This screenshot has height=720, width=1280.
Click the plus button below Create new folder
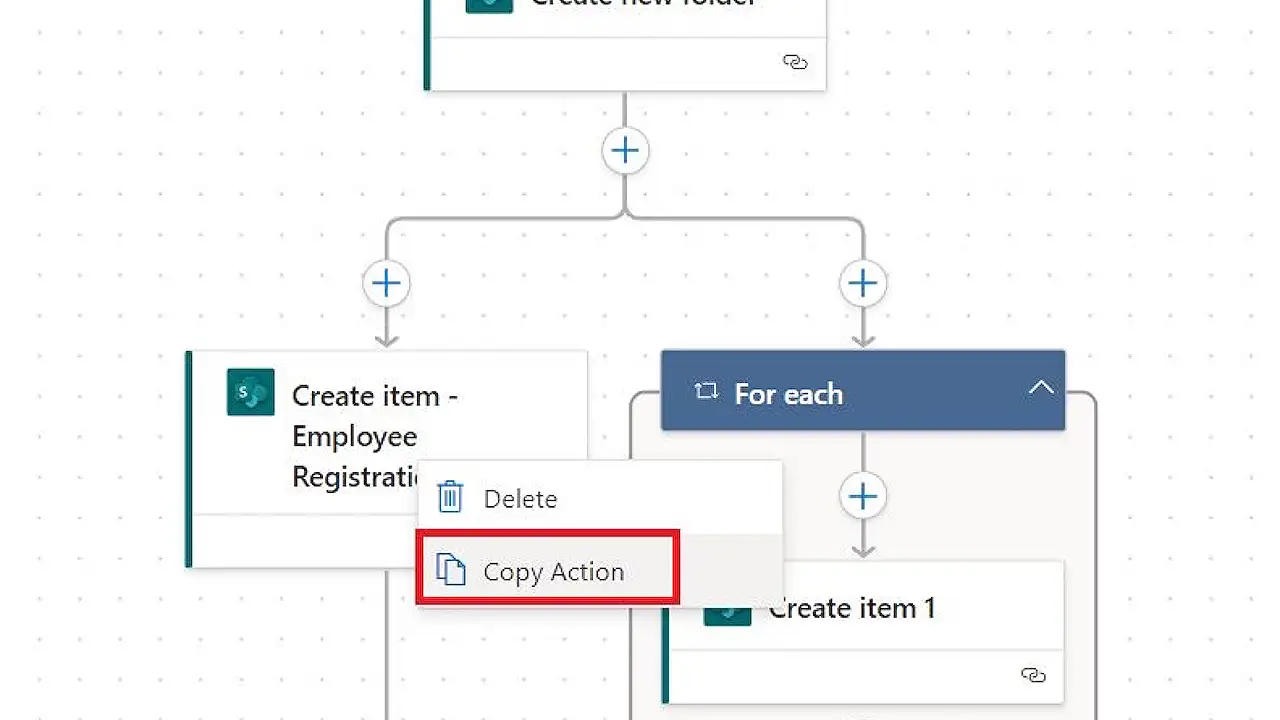coord(626,150)
